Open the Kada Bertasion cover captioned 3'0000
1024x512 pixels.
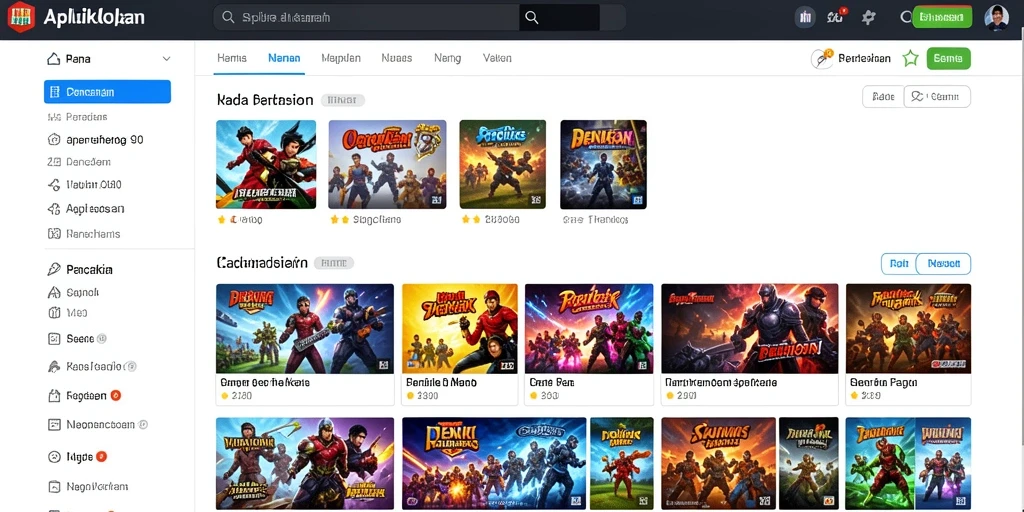(x=503, y=165)
